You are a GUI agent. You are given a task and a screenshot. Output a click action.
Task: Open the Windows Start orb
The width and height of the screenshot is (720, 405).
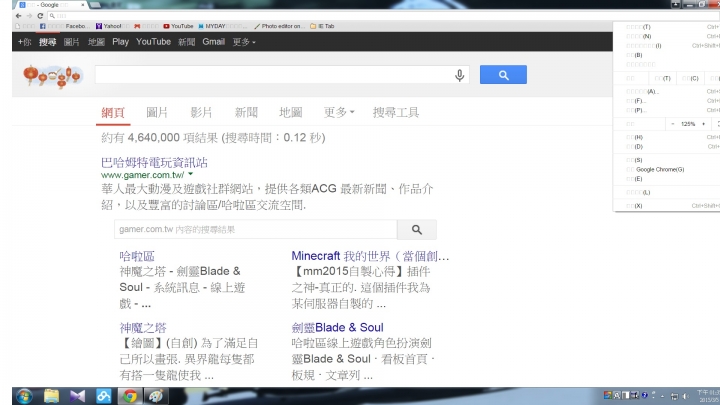click(24, 396)
